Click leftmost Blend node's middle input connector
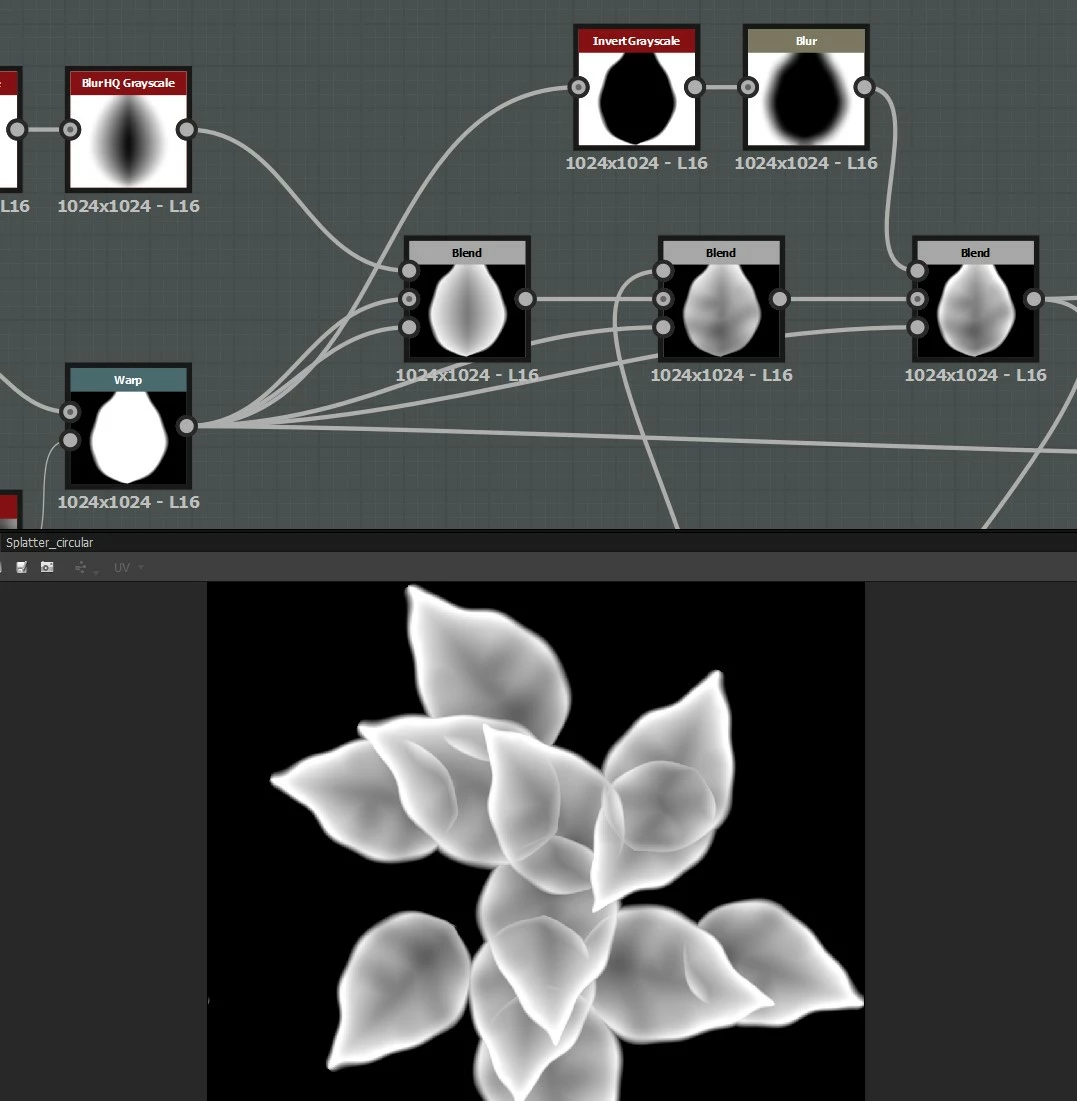 (409, 299)
